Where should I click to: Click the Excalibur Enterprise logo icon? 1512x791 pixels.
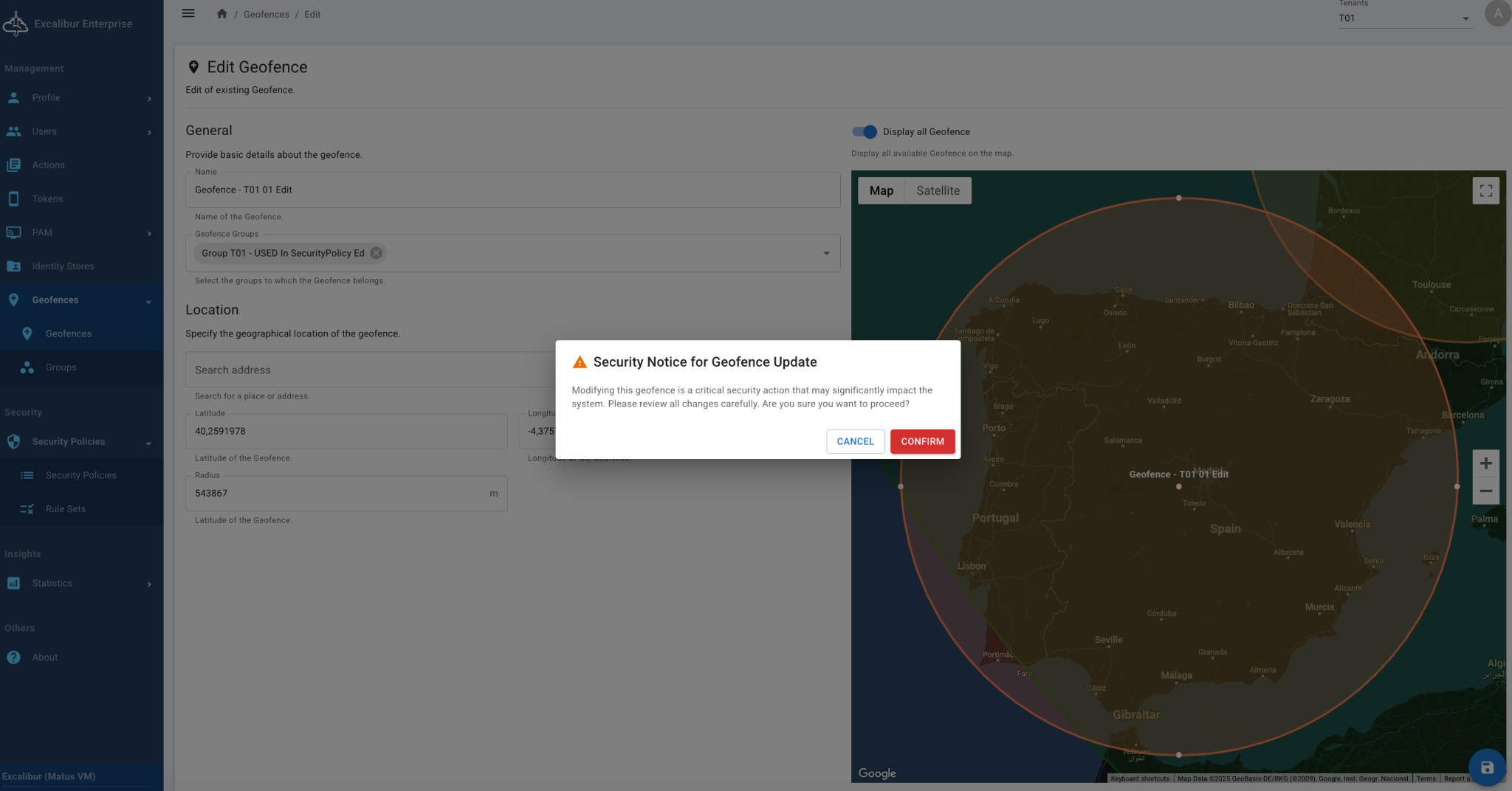[16, 24]
